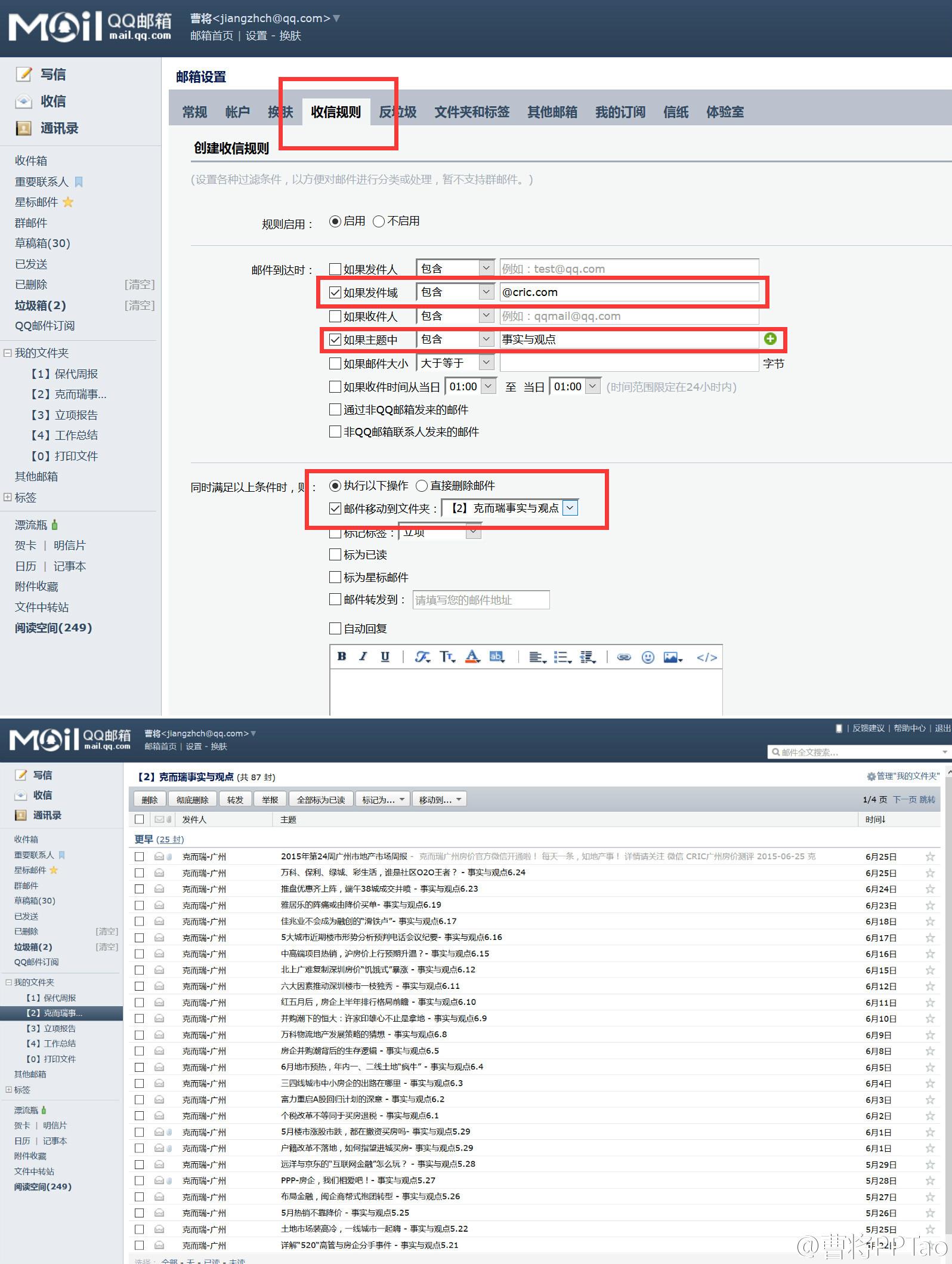Select the 启用 radio button
The height and width of the screenshot is (1264, 952).
pyautogui.click(x=335, y=221)
